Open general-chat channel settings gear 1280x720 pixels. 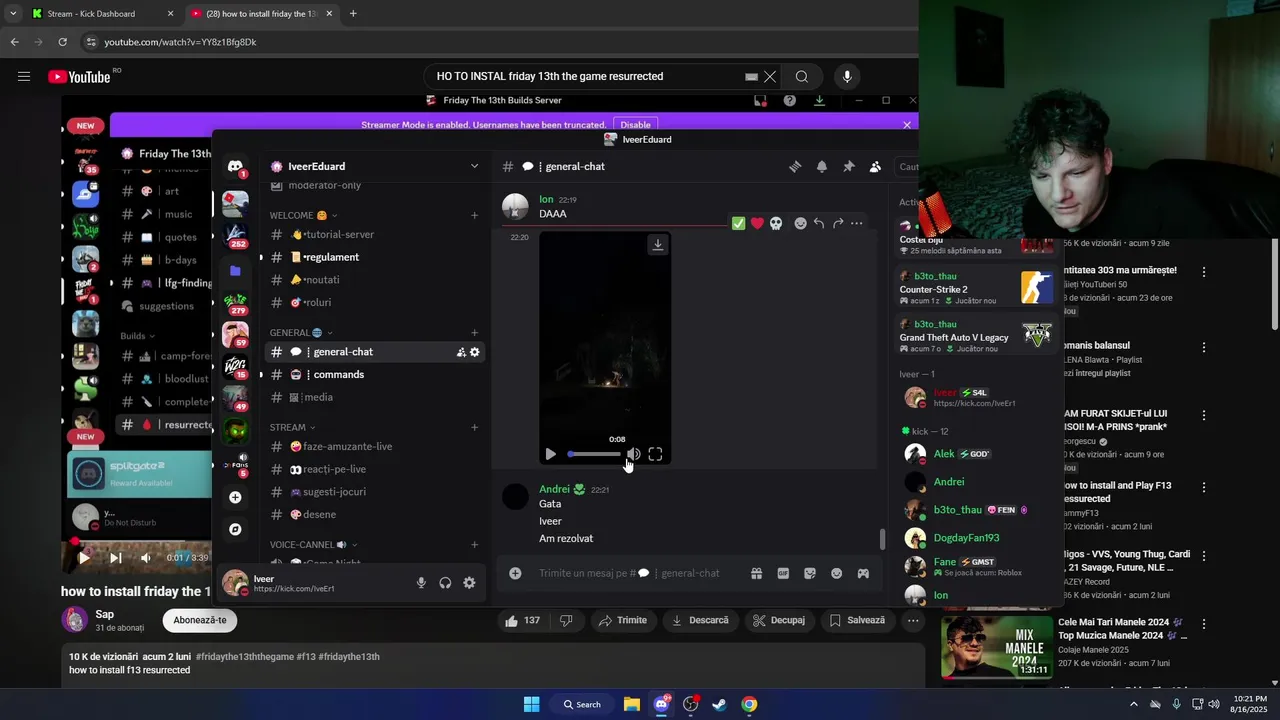(x=474, y=352)
